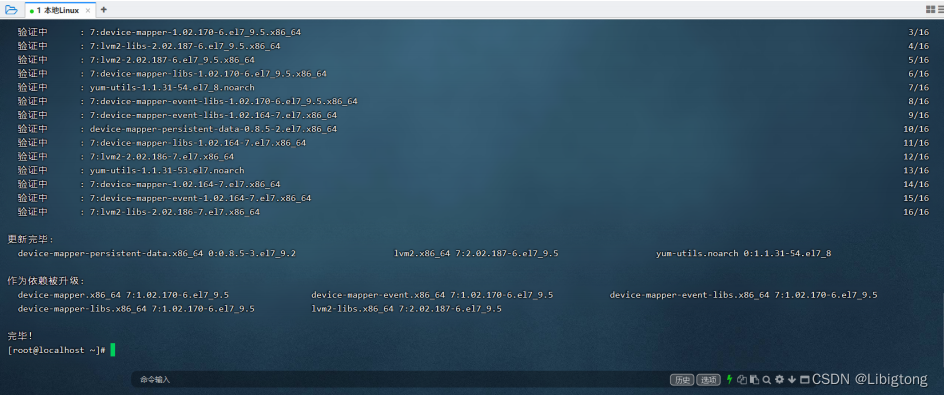This screenshot has height=397, width=944.
Task: Click the 完毕! text line
Action: point(20,336)
